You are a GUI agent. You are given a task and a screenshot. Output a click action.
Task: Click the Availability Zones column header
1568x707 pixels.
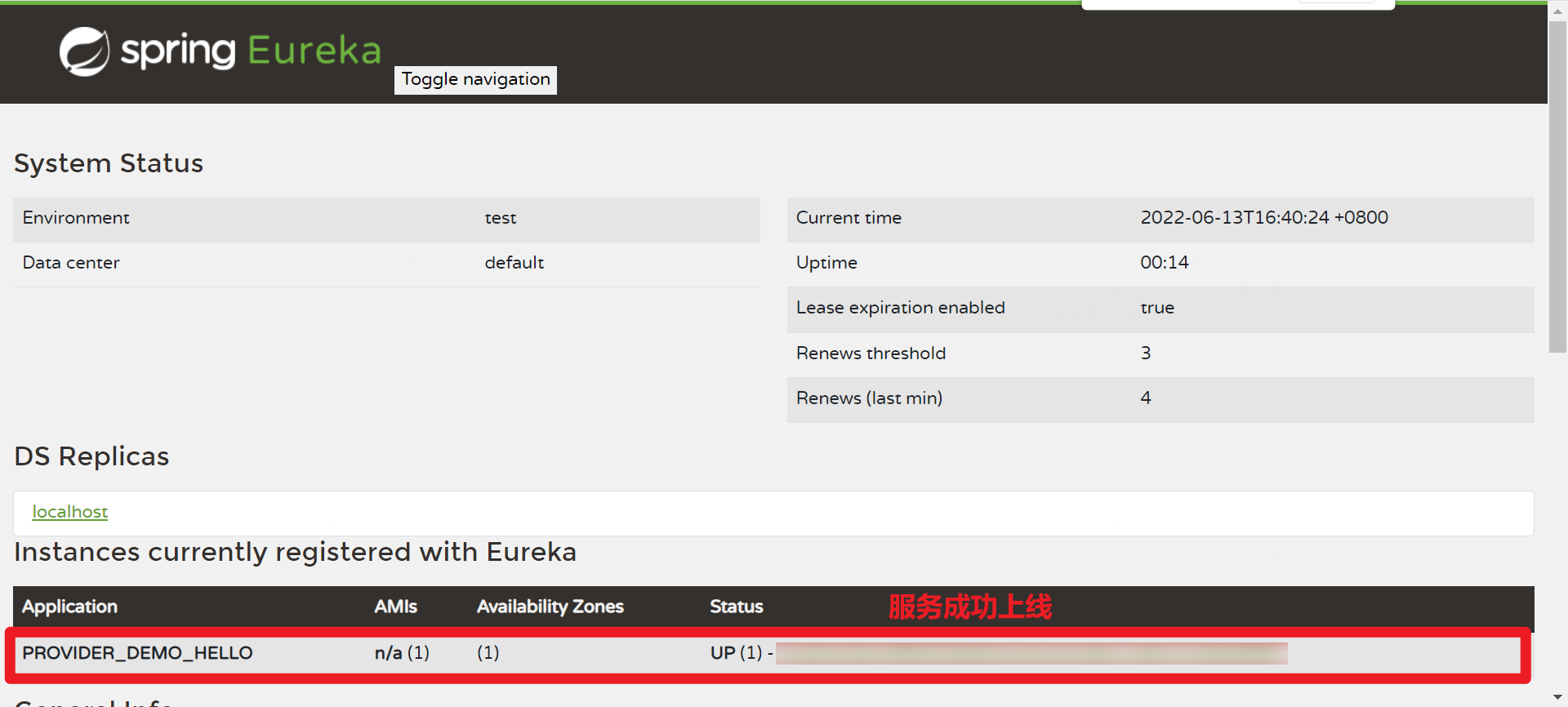pos(550,607)
